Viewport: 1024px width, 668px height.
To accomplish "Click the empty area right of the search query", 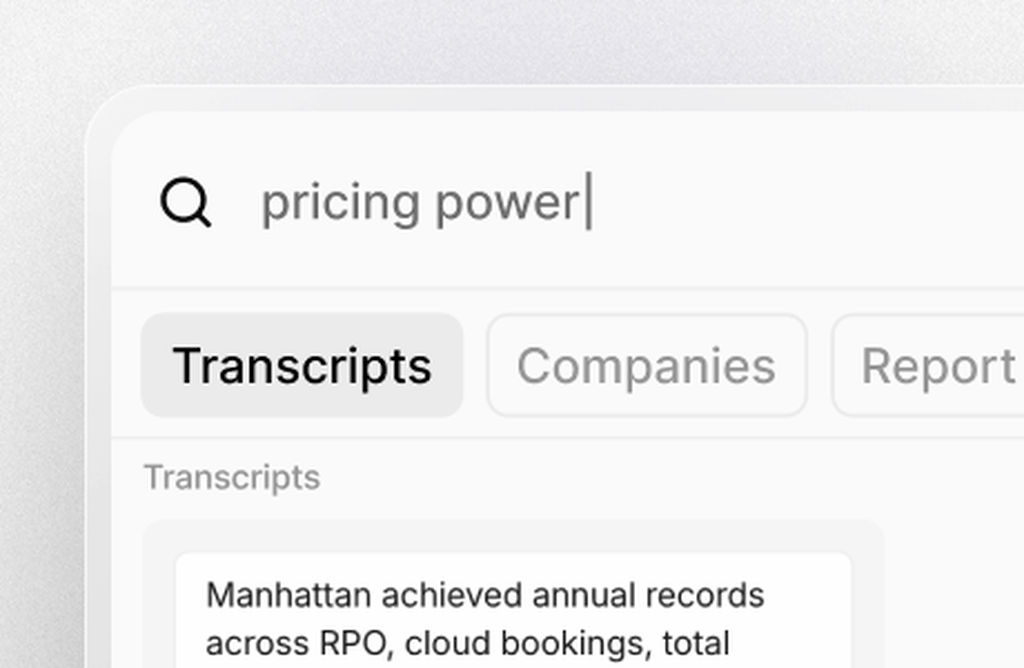I will 800,203.
